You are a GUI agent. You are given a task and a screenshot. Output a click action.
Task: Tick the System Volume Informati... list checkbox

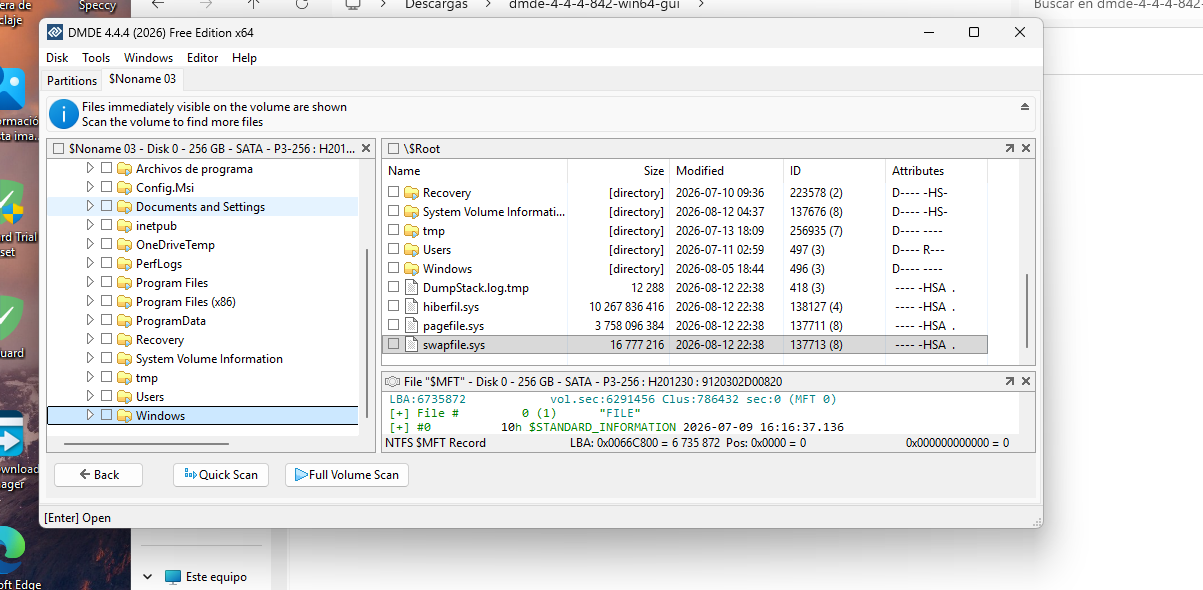point(394,212)
